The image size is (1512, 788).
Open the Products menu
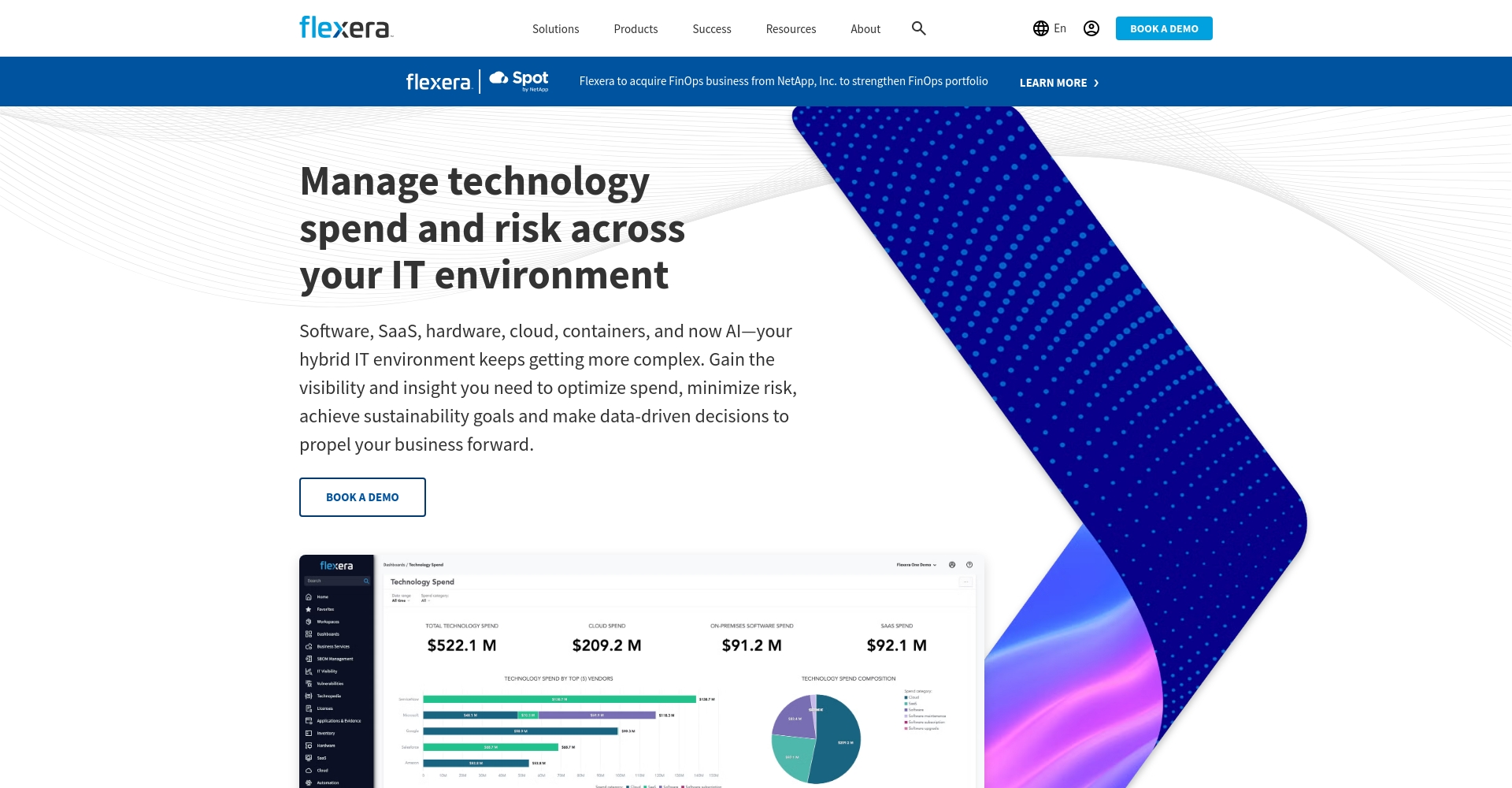coord(636,28)
